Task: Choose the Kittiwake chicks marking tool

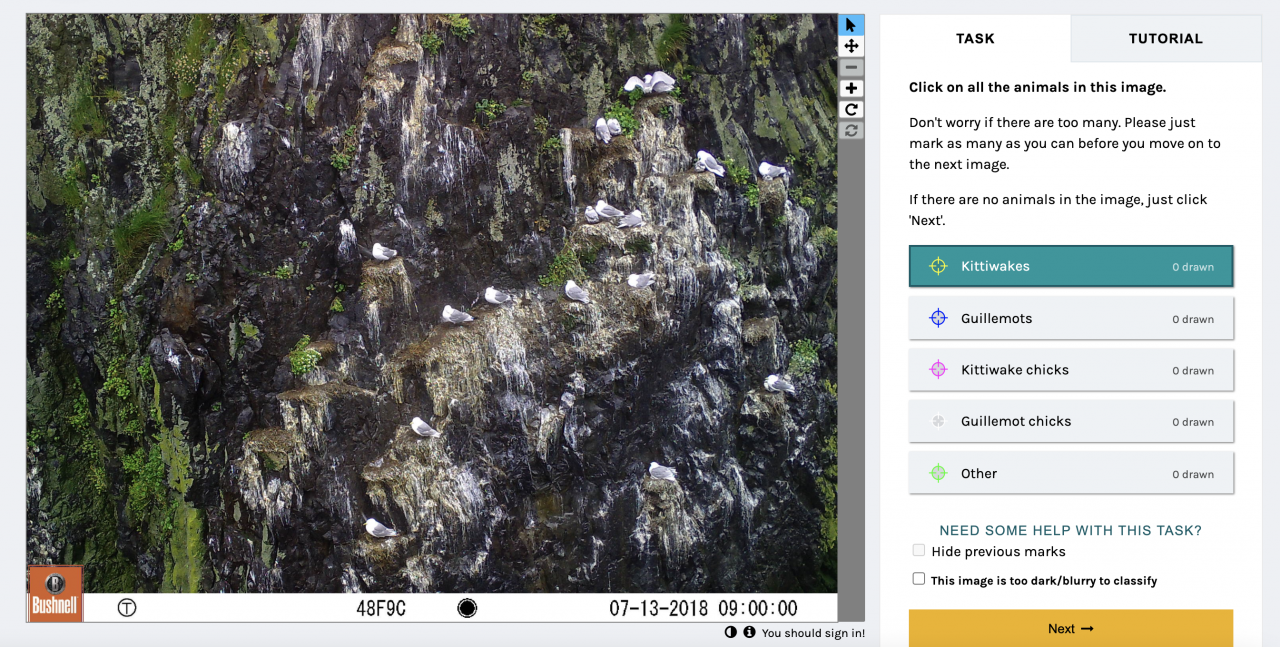Action: (x=1071, y=369)
